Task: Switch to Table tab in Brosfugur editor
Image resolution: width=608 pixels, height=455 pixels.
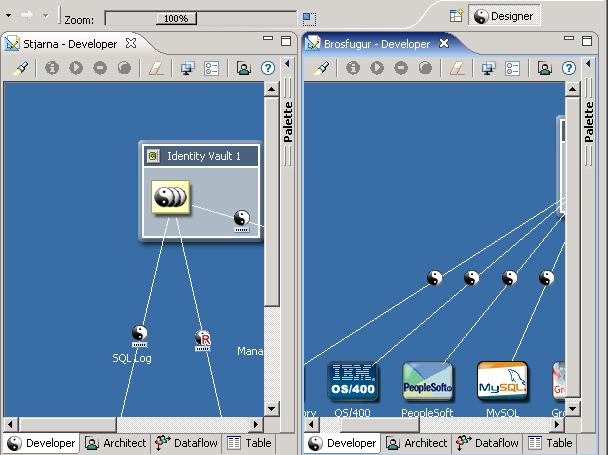Action: coord(550,443)
